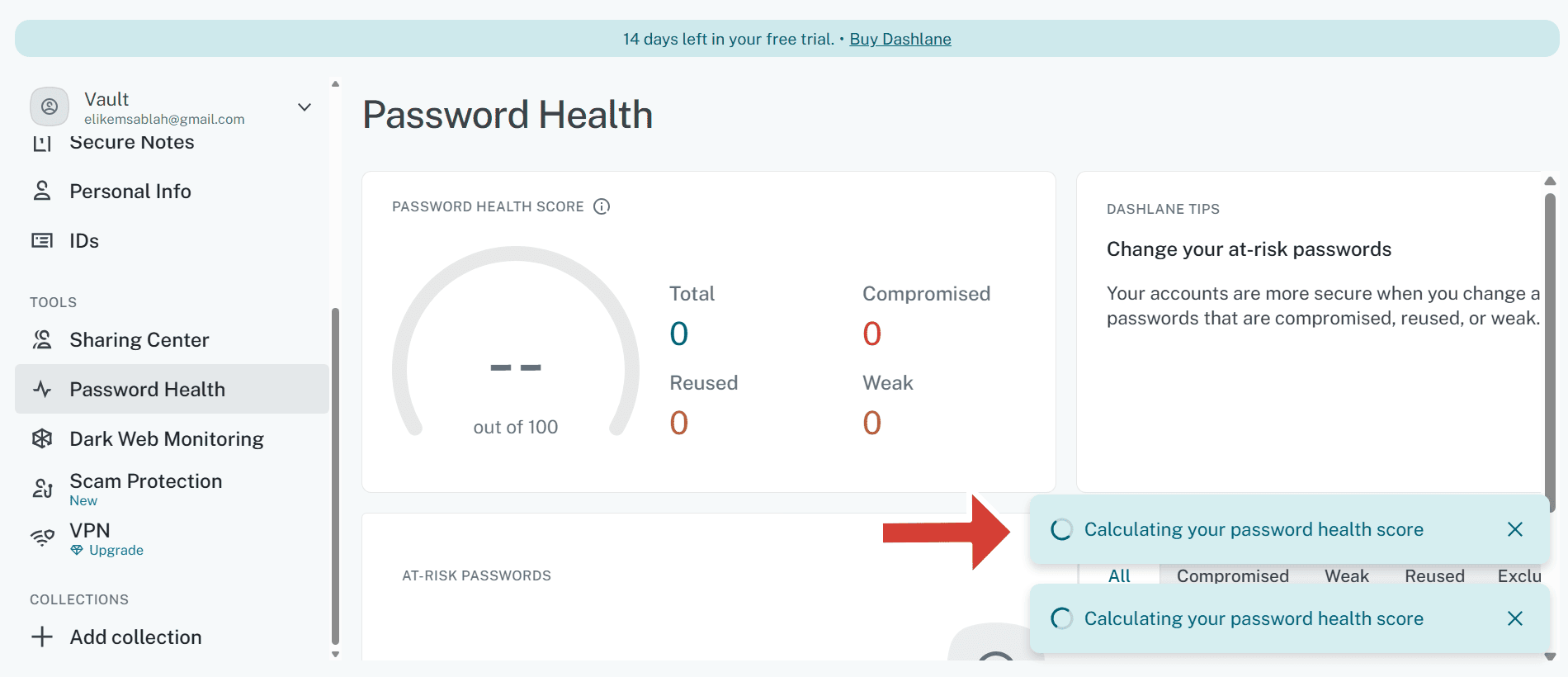The height and width of the screenshot is (677, 1568).
Task: Click the Password Health Score info icon
Action: click(x=602, y=206)
